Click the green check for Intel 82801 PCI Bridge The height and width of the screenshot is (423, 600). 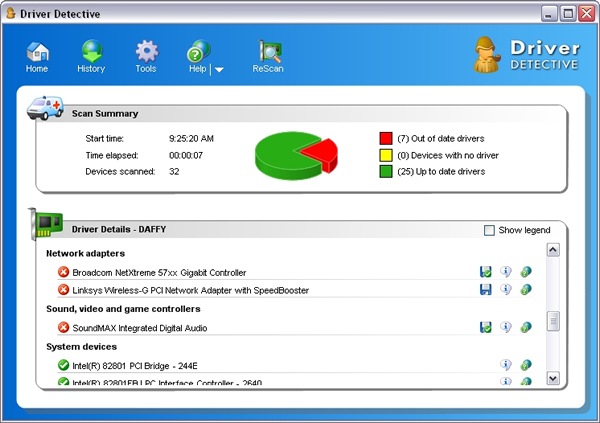tap(63, 365)
